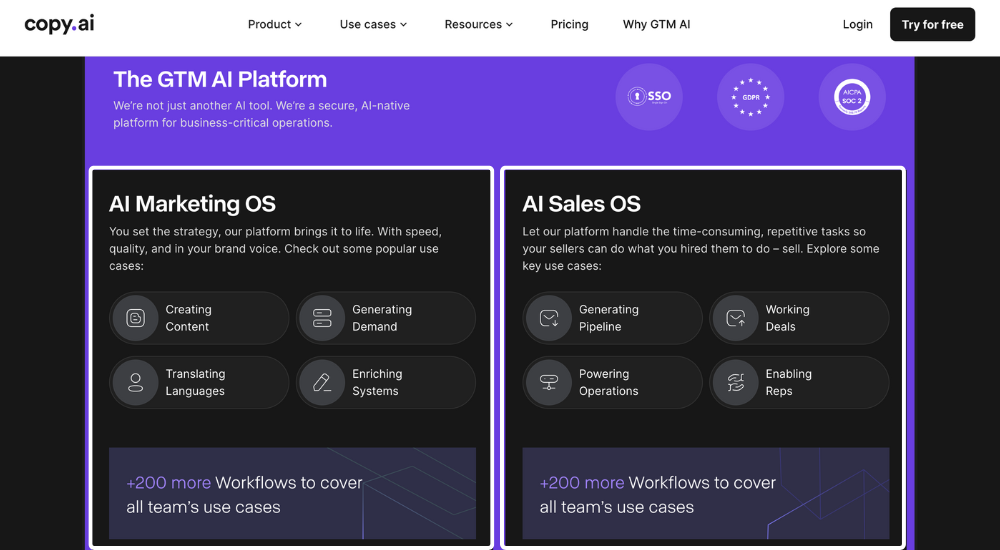Open the Powering Operations use case
Image resolution: width=1000 pixels, height=550 pixels.
point(612,382)
